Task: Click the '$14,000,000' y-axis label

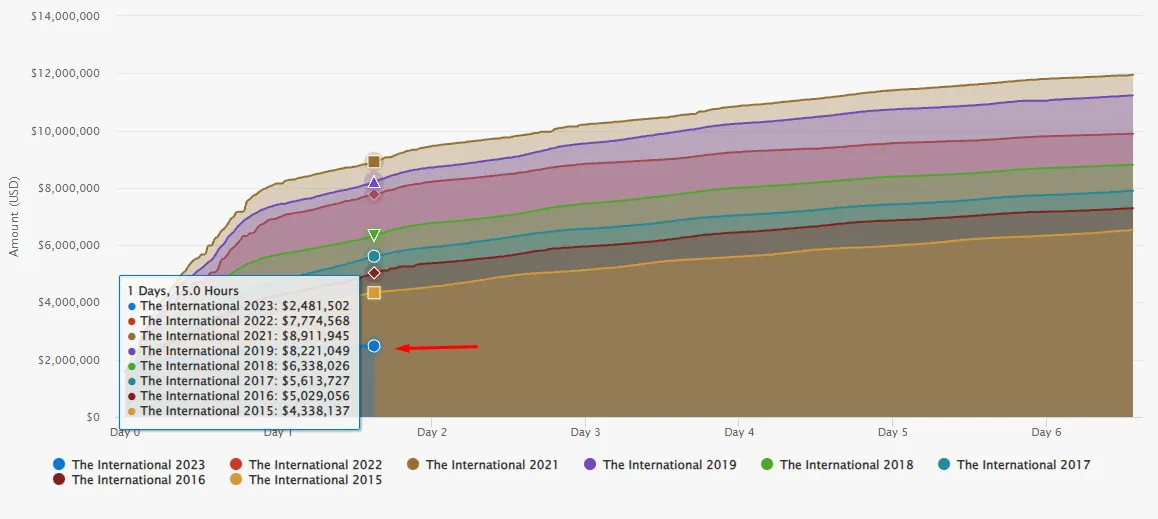Action: pos(66,16)
